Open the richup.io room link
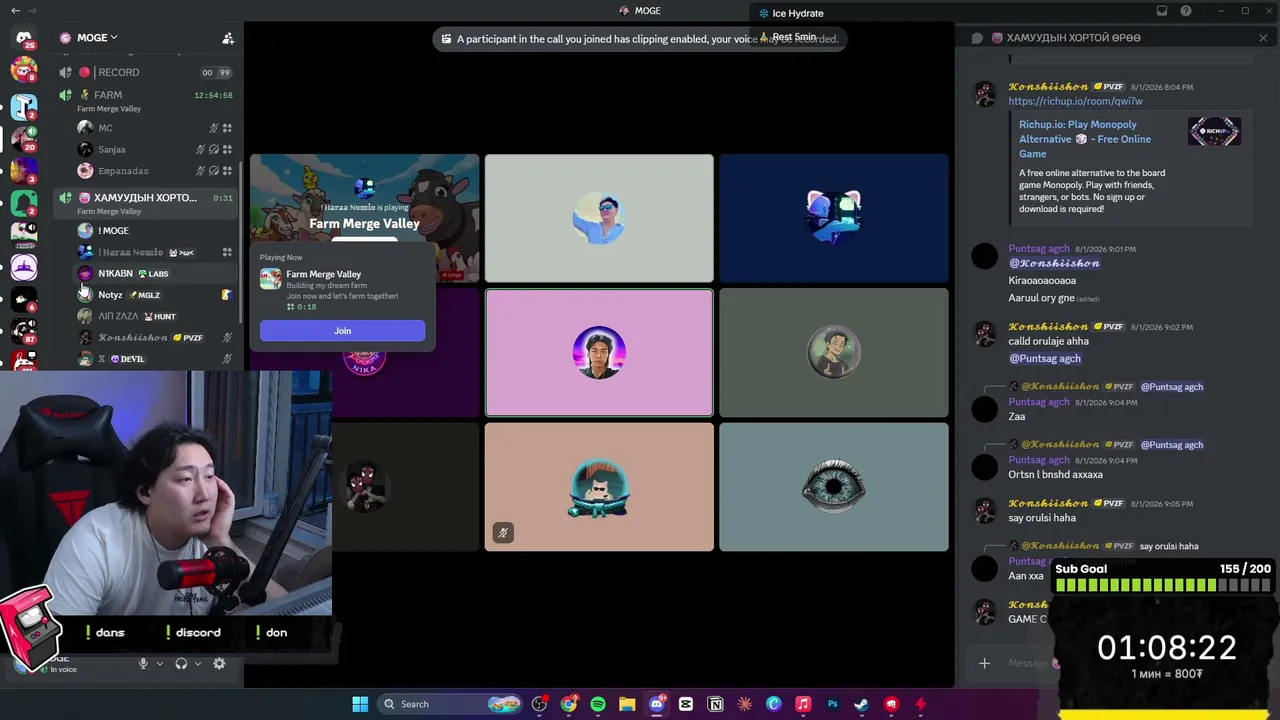 point(1075,101)
